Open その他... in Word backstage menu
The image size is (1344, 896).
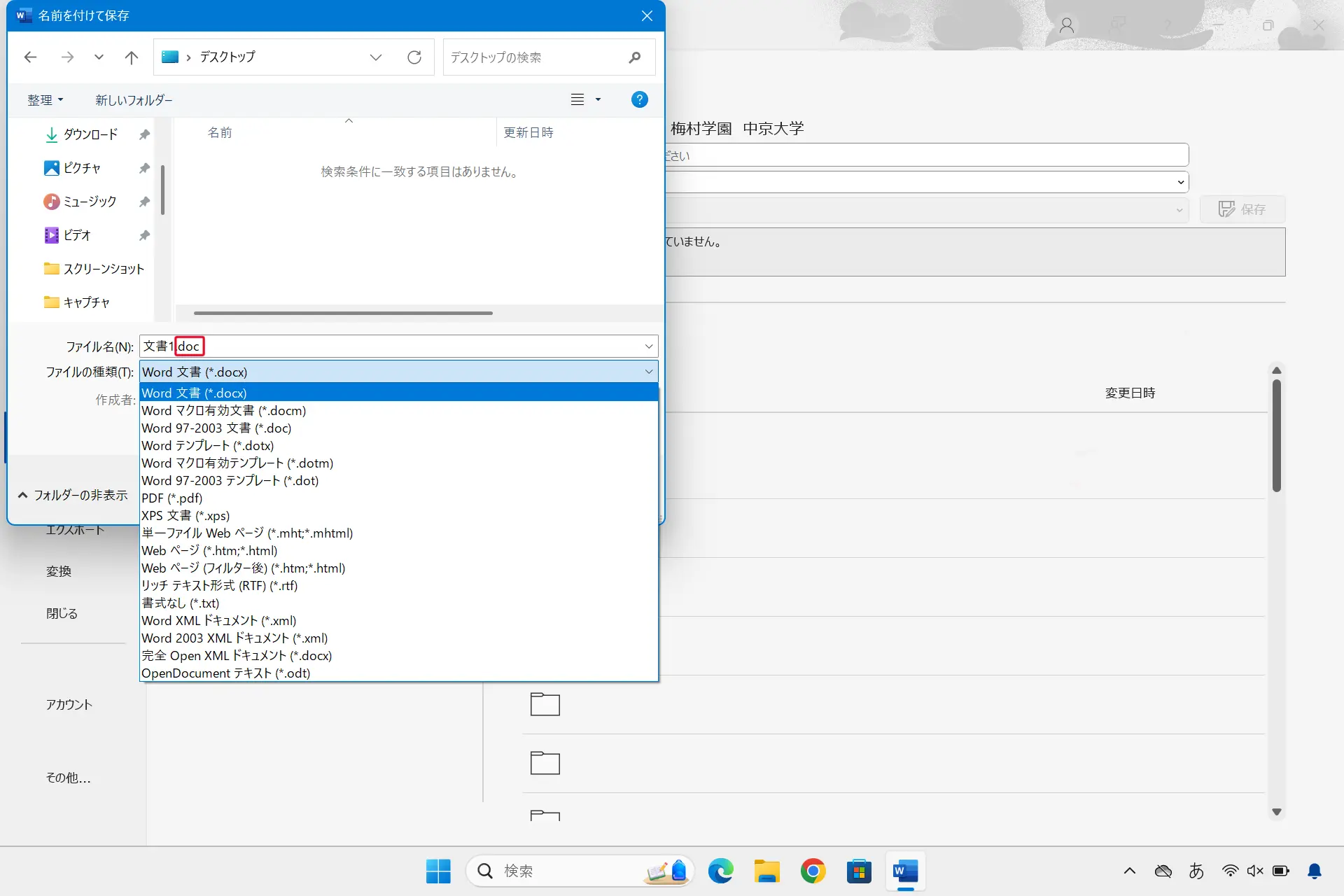pyautogui.click(x=68, y=778)
